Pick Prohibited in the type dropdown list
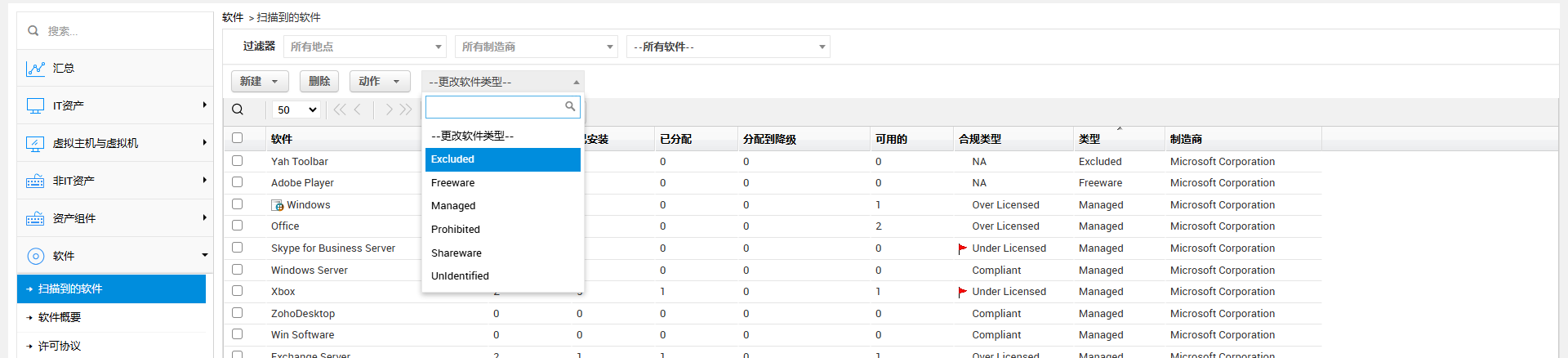Screen dimensions: 1568x358 (x=456, y=230)
